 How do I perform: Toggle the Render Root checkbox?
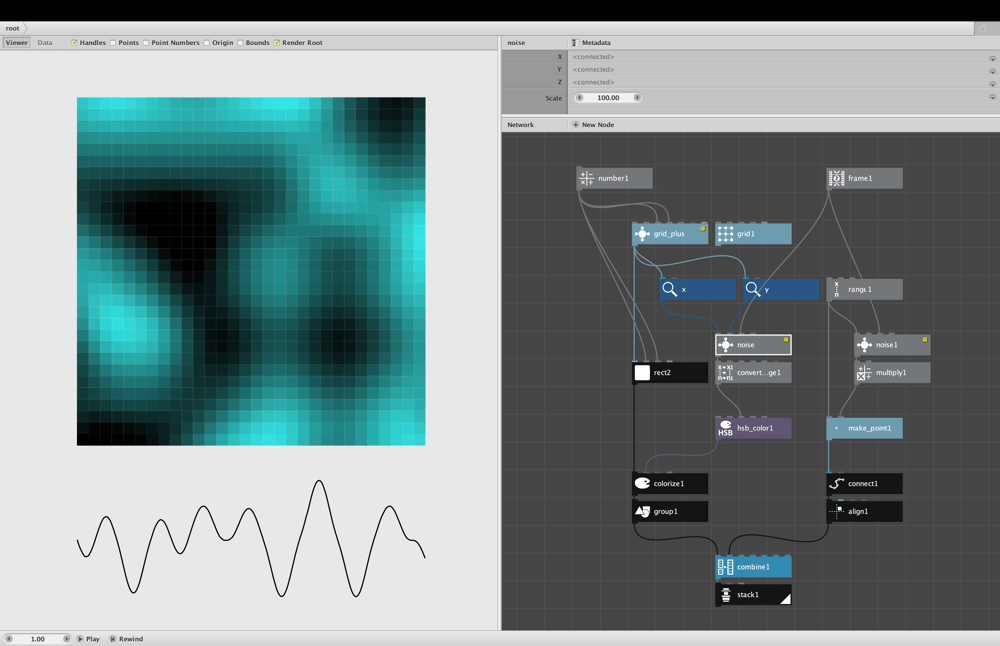[x=277, y=43]
